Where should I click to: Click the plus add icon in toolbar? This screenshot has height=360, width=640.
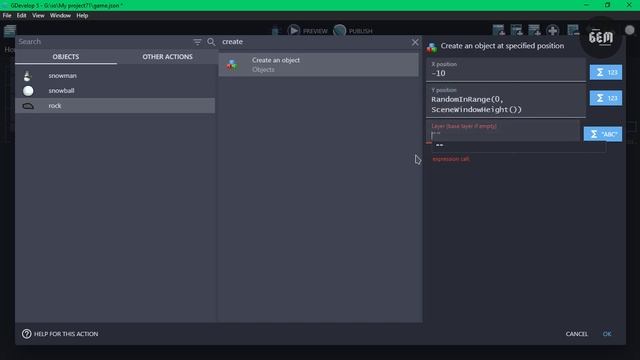point(553,30)
